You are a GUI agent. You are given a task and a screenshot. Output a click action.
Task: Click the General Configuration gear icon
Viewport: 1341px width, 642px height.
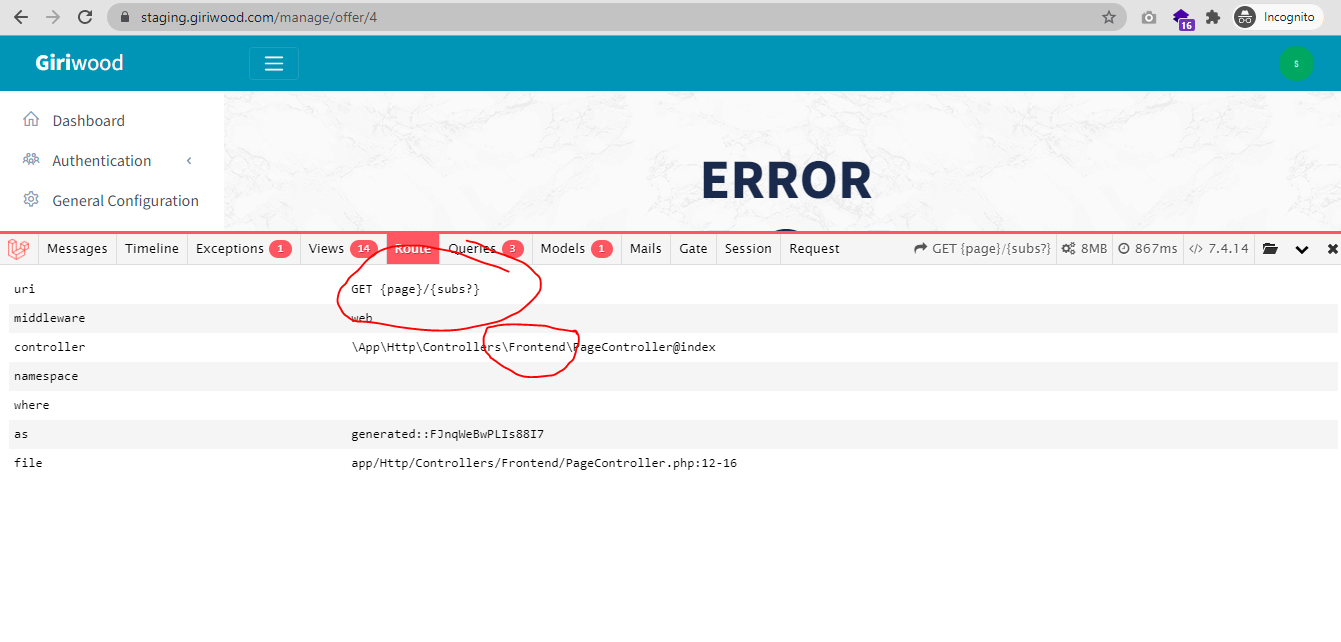point(30,200)
